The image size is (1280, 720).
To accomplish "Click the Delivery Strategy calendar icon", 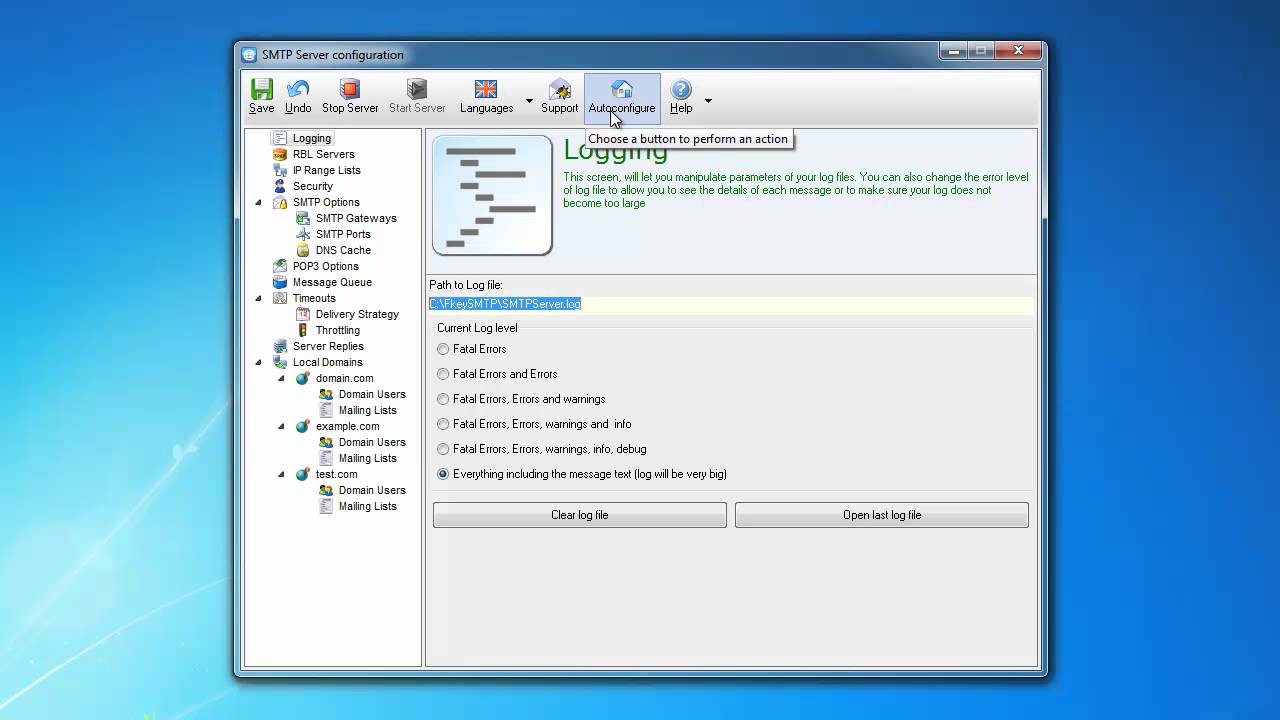I will point(303,314).
